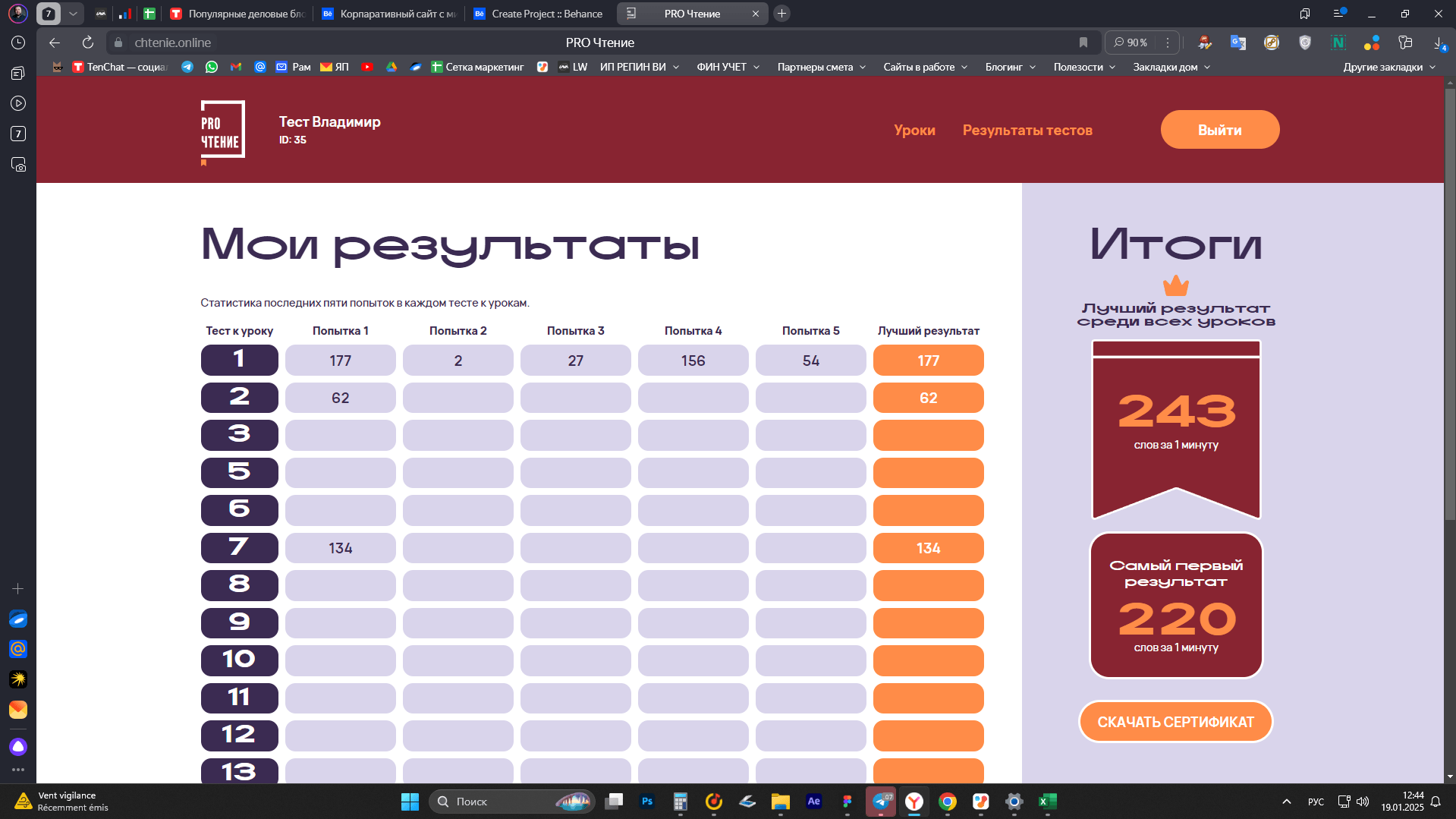Screen dimensions: 1456x819
Task: Open the browser profile avatar
Action: click(x=18, y=13)
